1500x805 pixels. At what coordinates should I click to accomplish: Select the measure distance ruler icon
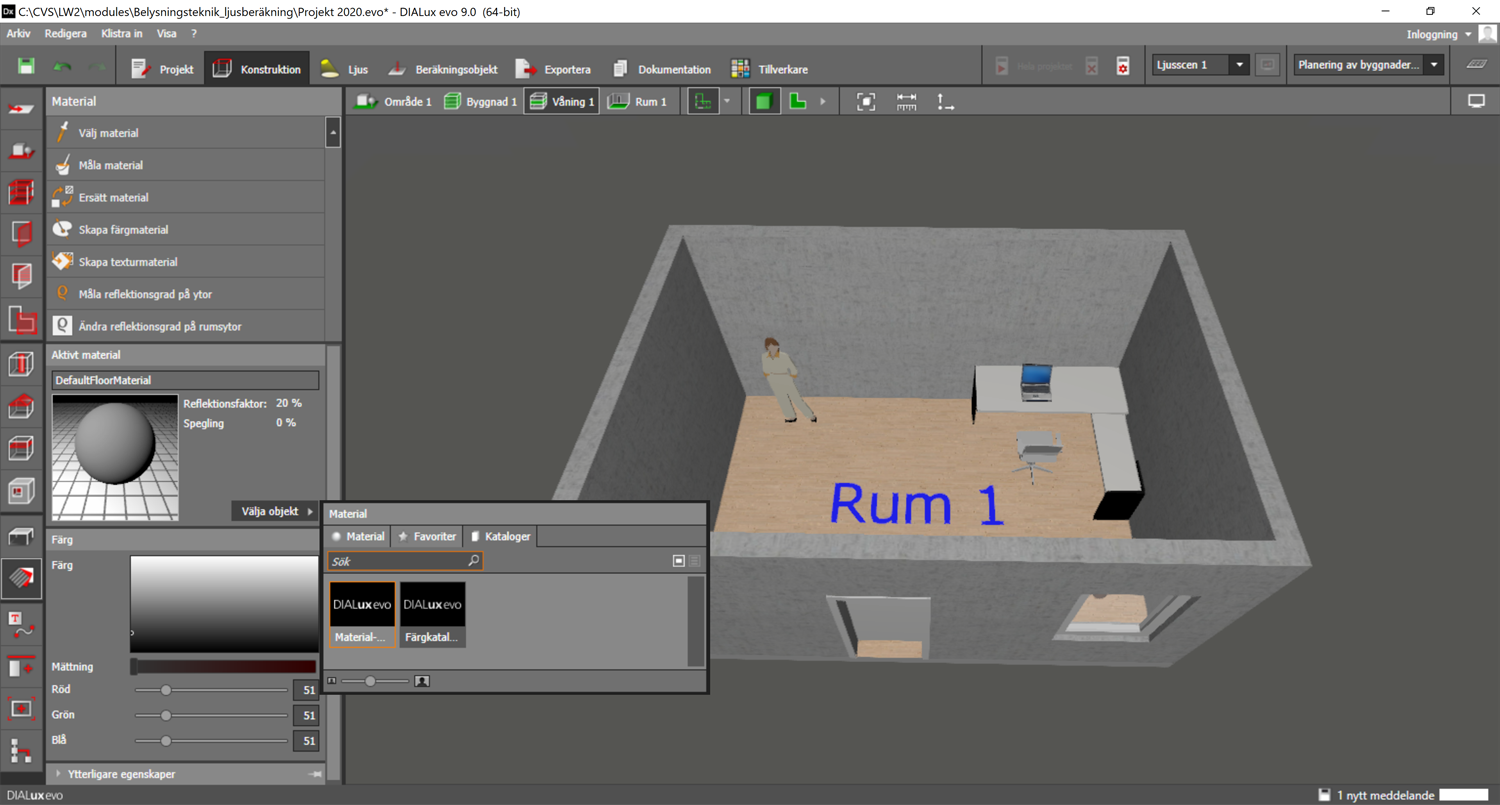906,101
